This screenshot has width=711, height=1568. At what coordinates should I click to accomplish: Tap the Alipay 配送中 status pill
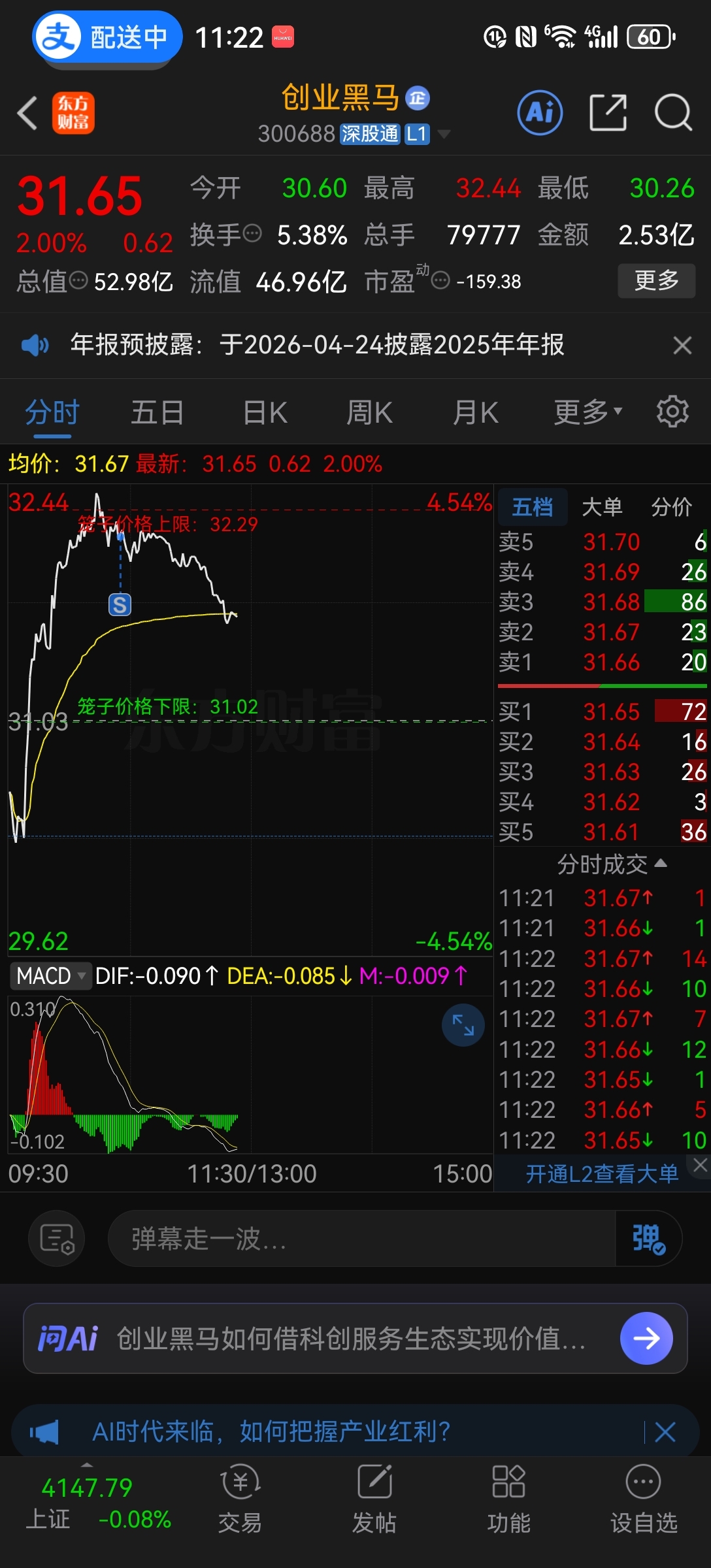click(x=107, y=37)
